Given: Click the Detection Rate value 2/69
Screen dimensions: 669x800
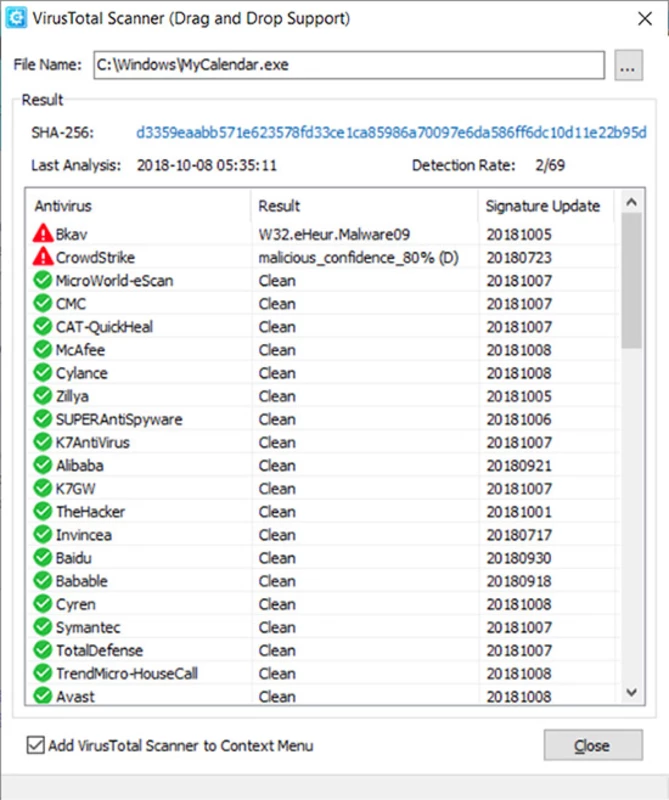Looking at the screenshot, I should click(x=550, y=165).
